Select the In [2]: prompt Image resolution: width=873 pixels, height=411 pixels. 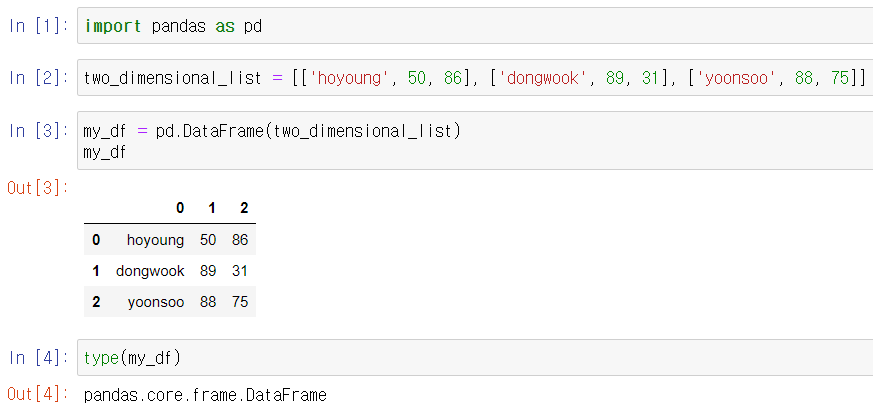click(x=38, y=78)
